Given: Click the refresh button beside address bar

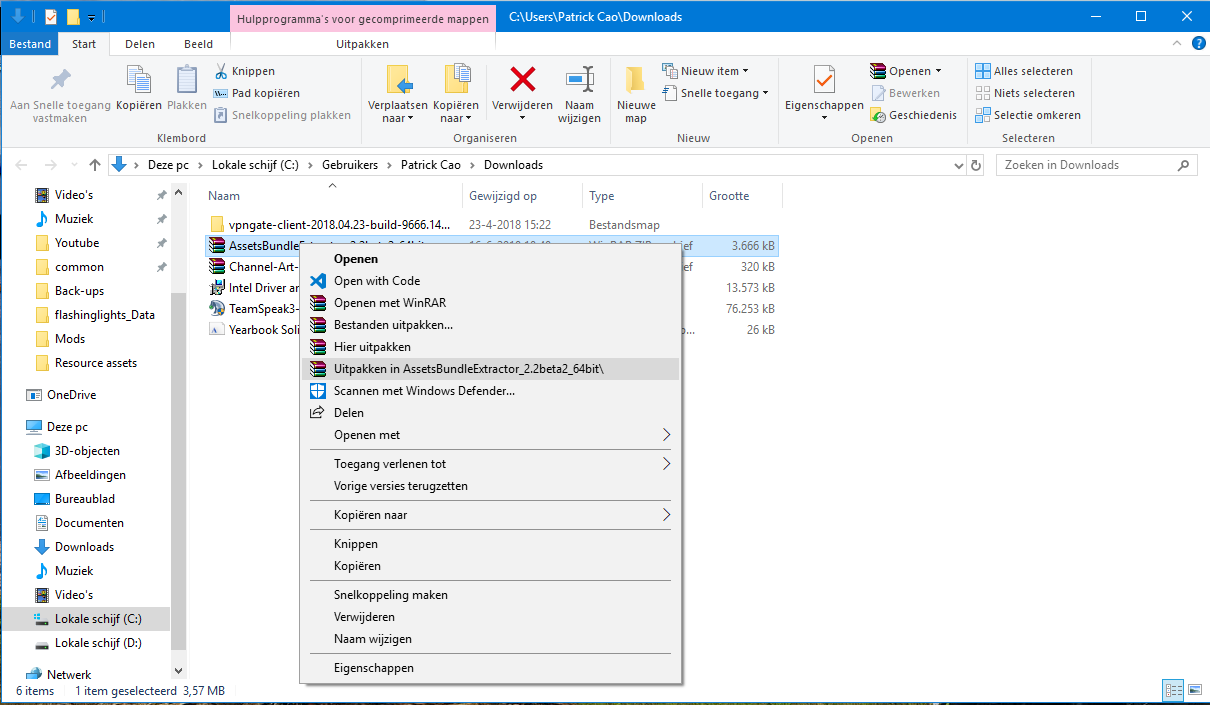Looking at the screenshot, I should tap(976, 165).
